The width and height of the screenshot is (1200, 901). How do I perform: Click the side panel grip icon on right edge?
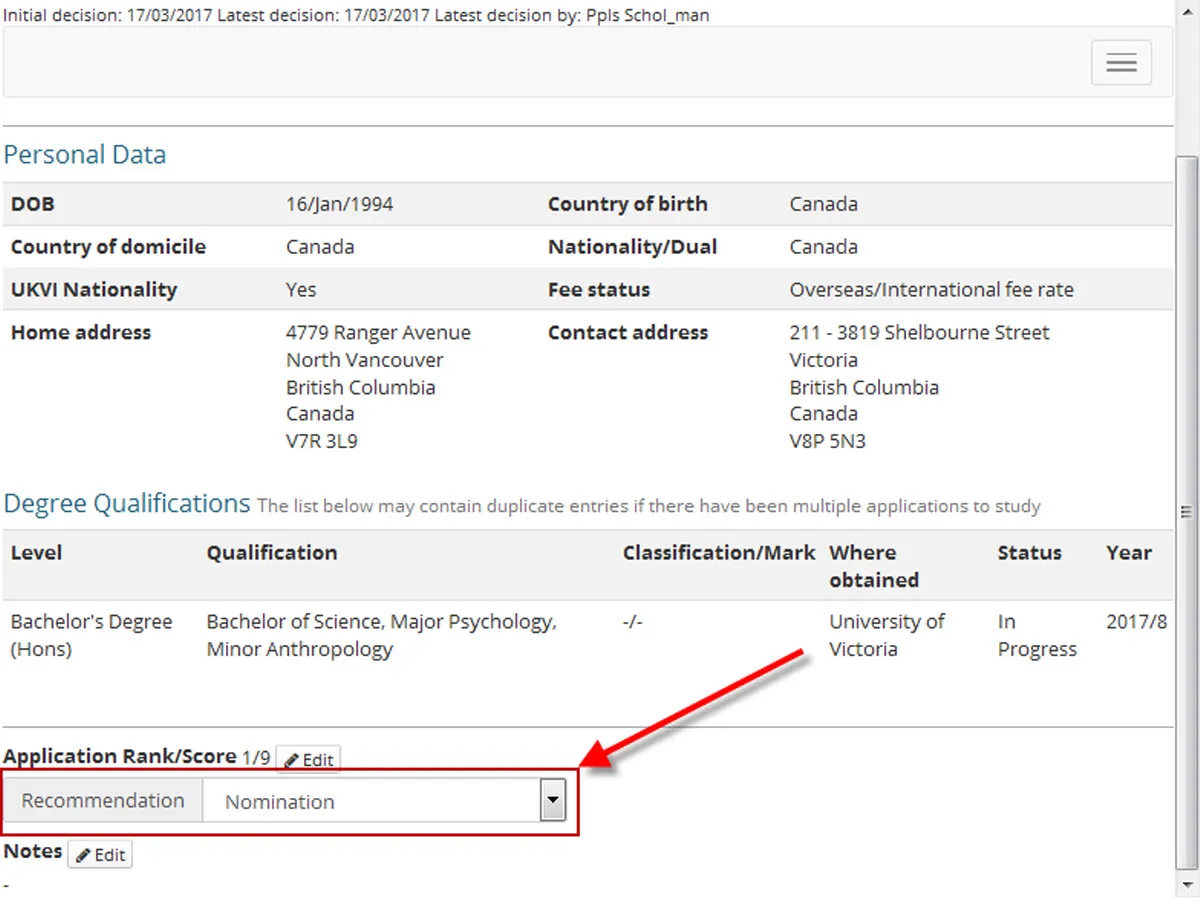(1186, 511)
